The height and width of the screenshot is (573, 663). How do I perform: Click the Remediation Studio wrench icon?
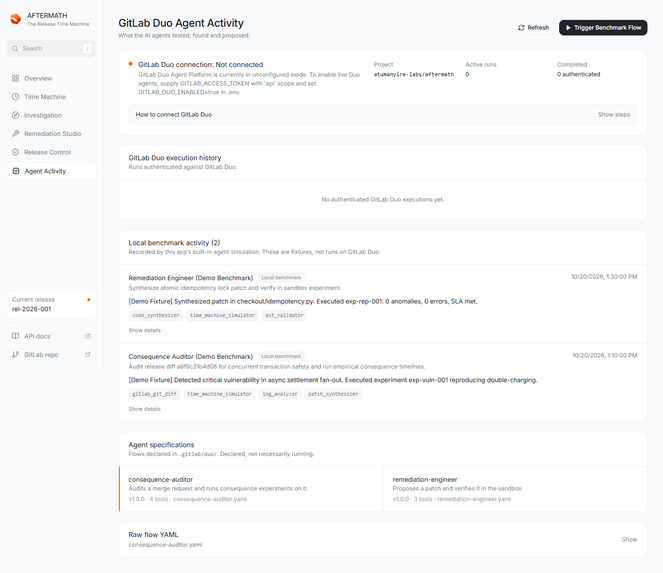16,134
